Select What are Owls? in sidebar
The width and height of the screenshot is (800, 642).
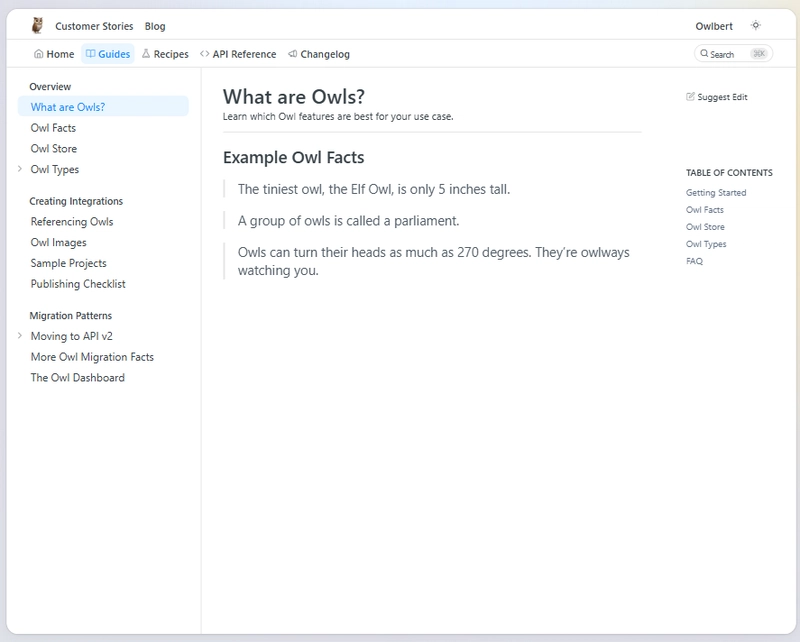(103, 107)
